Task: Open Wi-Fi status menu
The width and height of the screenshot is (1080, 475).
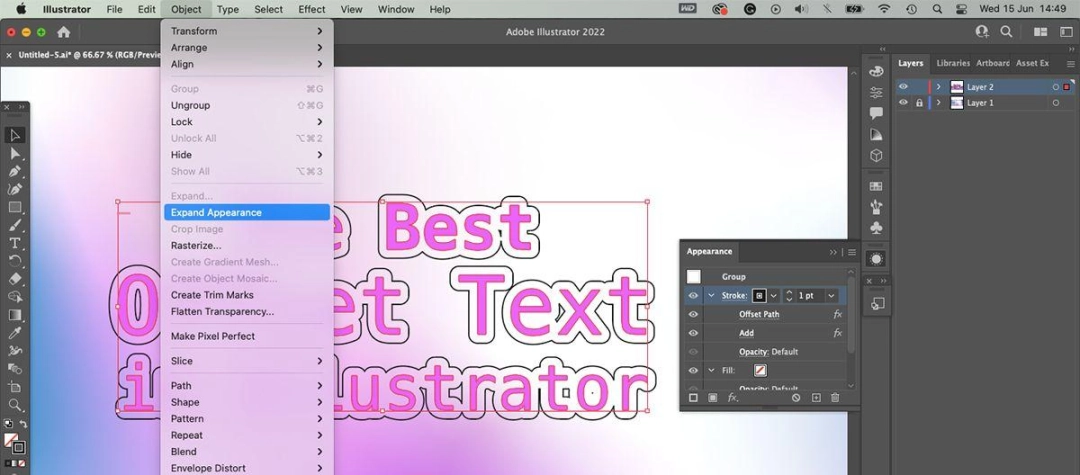Action: tap(884, 9)
